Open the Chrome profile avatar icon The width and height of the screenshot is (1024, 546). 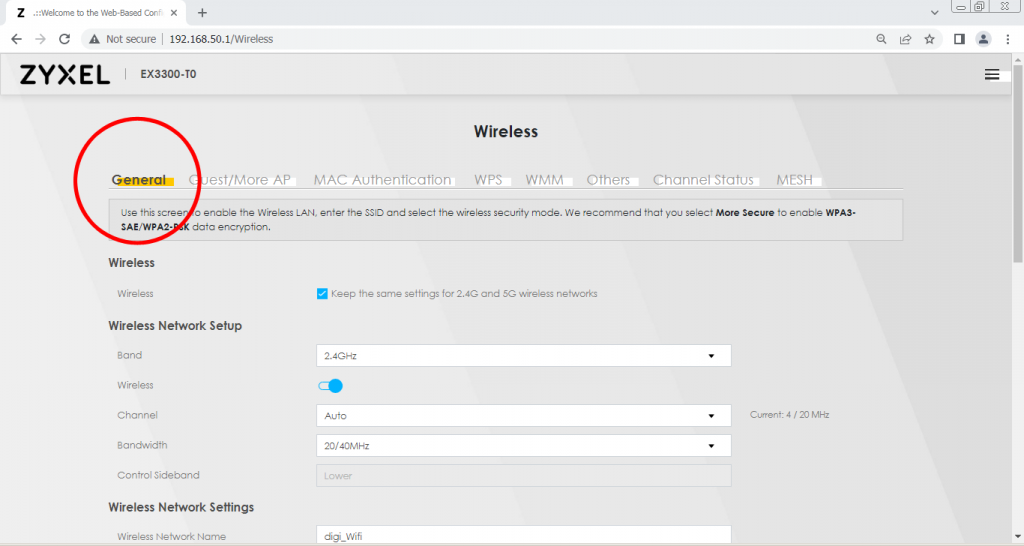tap(983, 39)
